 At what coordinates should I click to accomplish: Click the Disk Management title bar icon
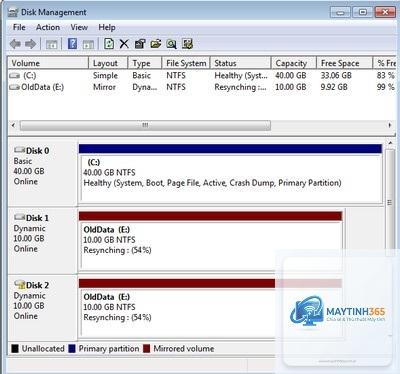coord(13,12)
